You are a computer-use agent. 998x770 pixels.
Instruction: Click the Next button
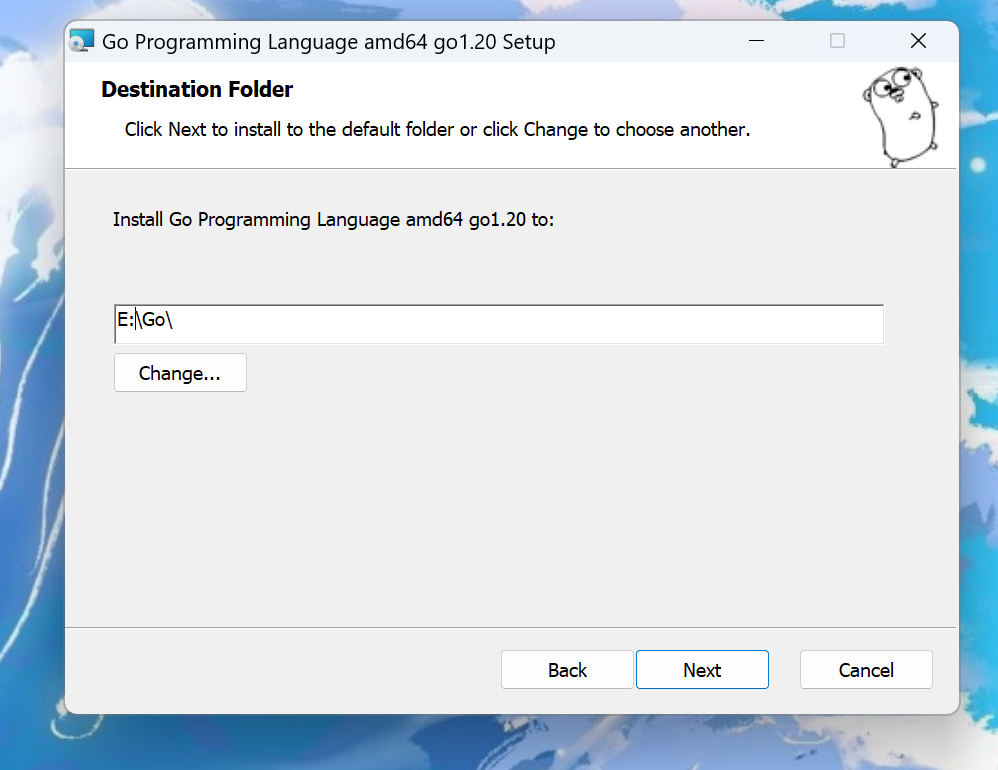[x=702, y=669]
